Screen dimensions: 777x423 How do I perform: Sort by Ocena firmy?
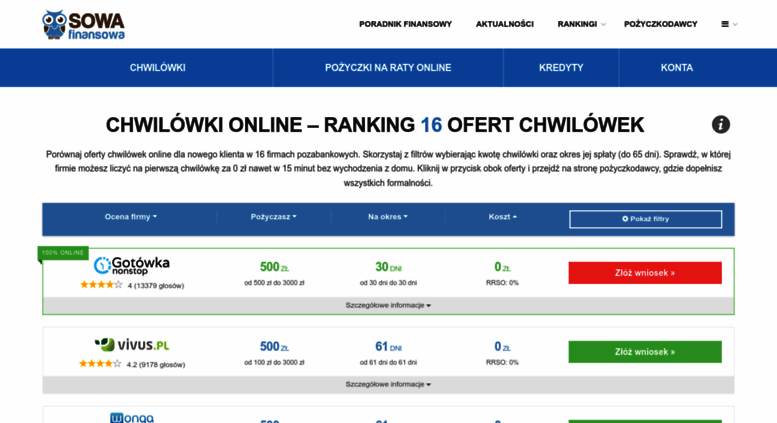(130, 217)
